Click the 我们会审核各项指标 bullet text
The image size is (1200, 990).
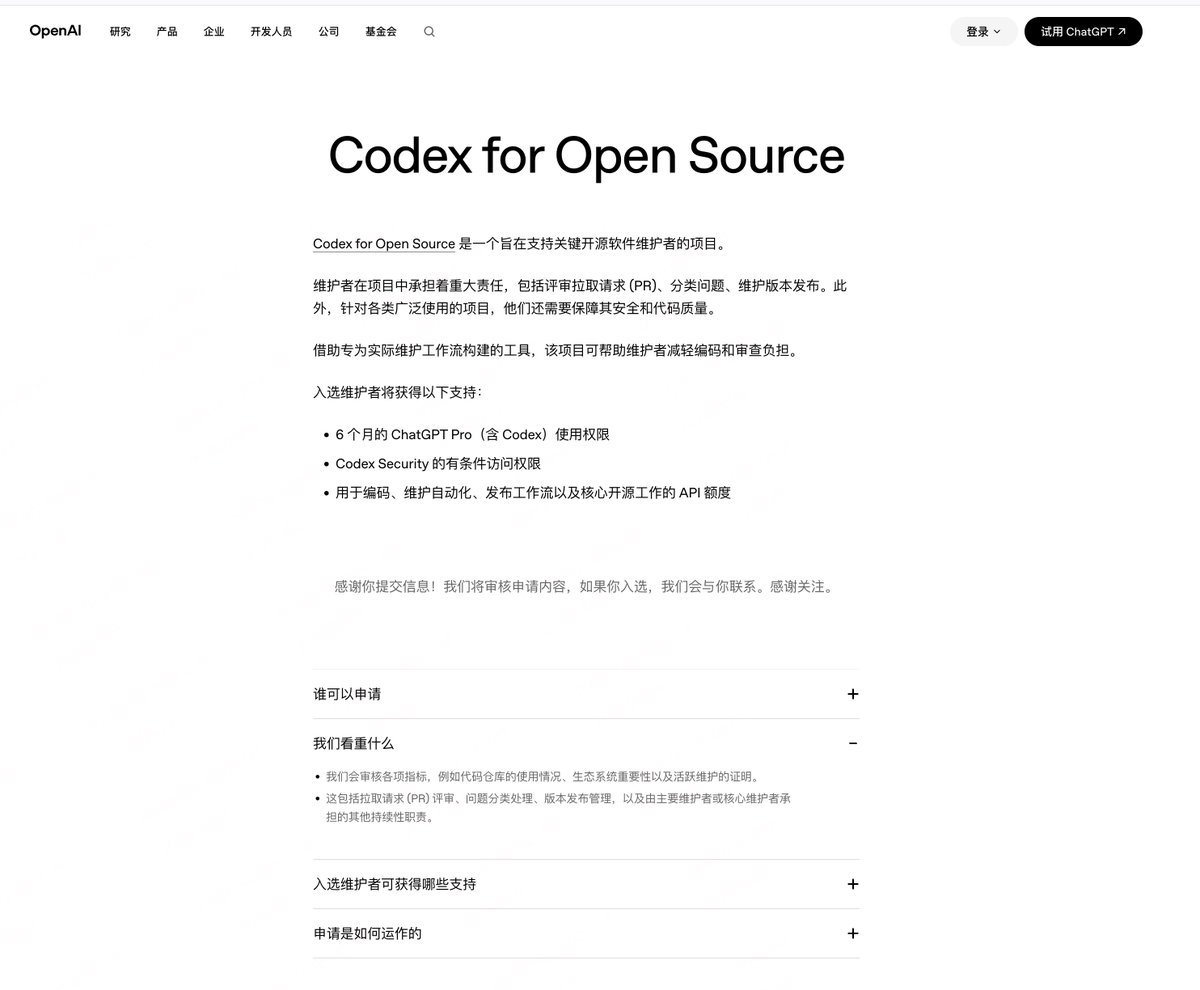coord(543,776)
